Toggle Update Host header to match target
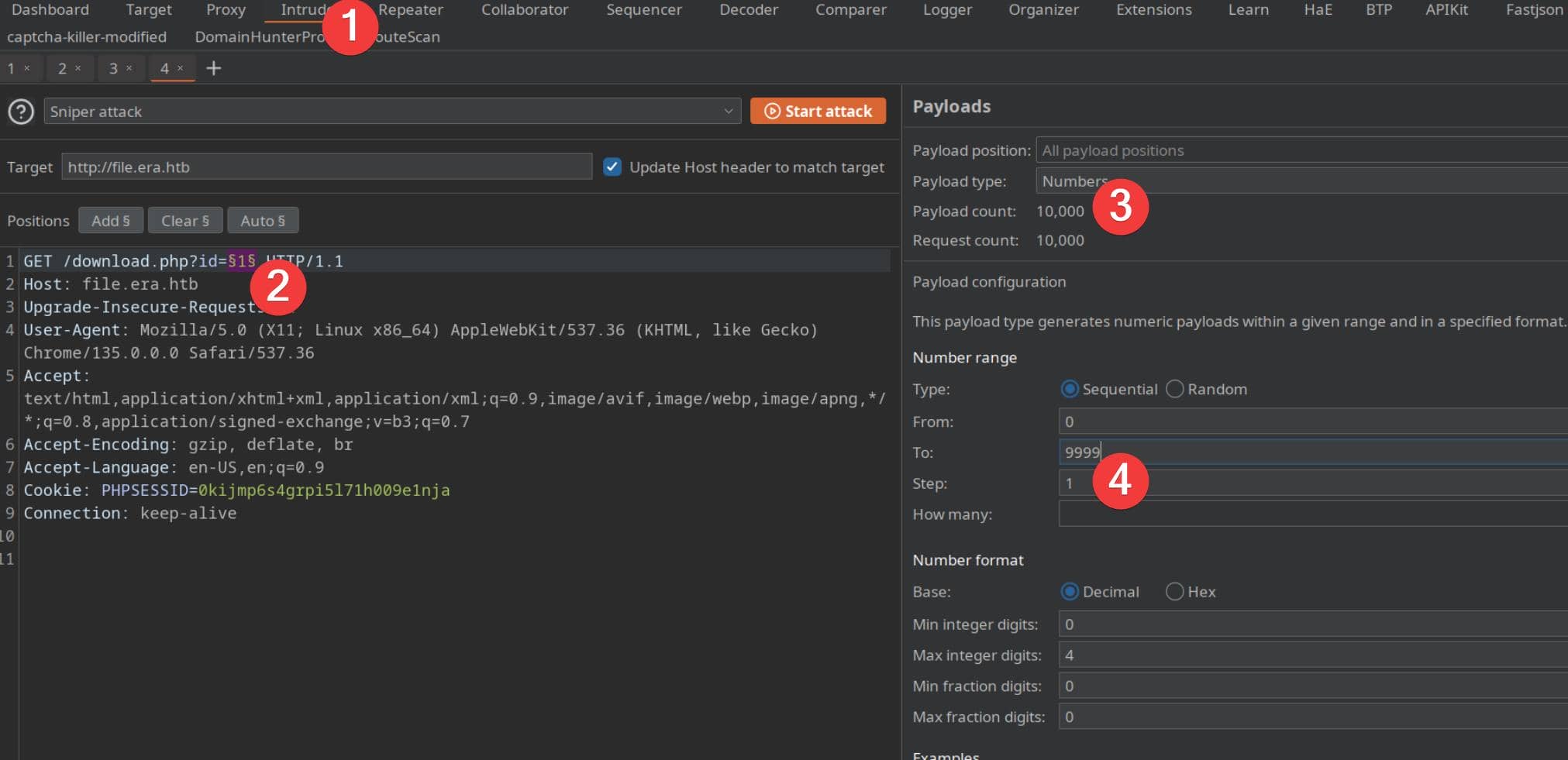This screenshot has width=1568, height=760. pyautogui.click(x=612, y=167)
